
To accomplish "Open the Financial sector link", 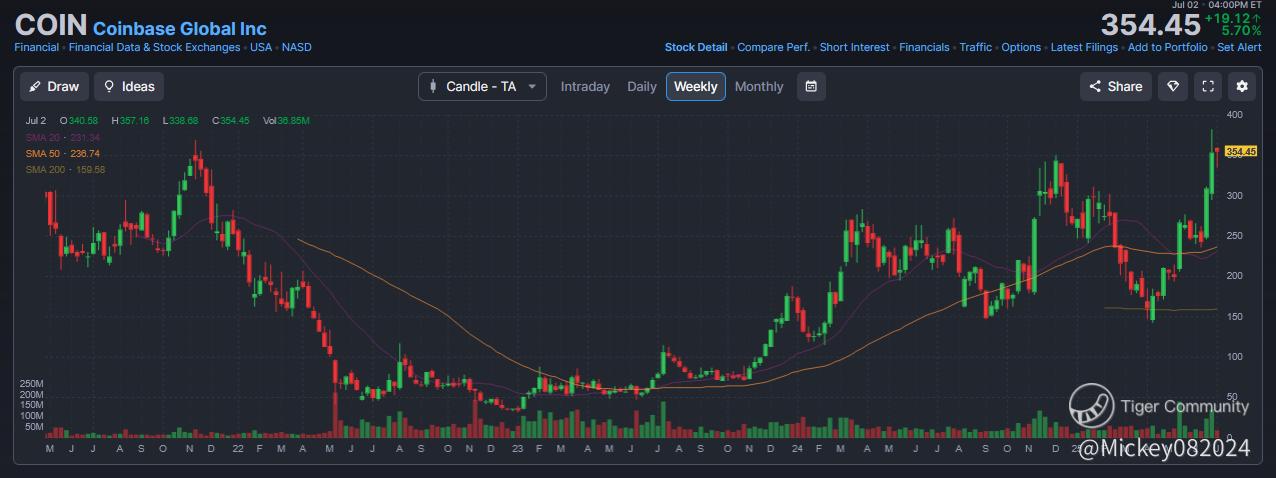I will pyautogui.click(x=36, y=47).
